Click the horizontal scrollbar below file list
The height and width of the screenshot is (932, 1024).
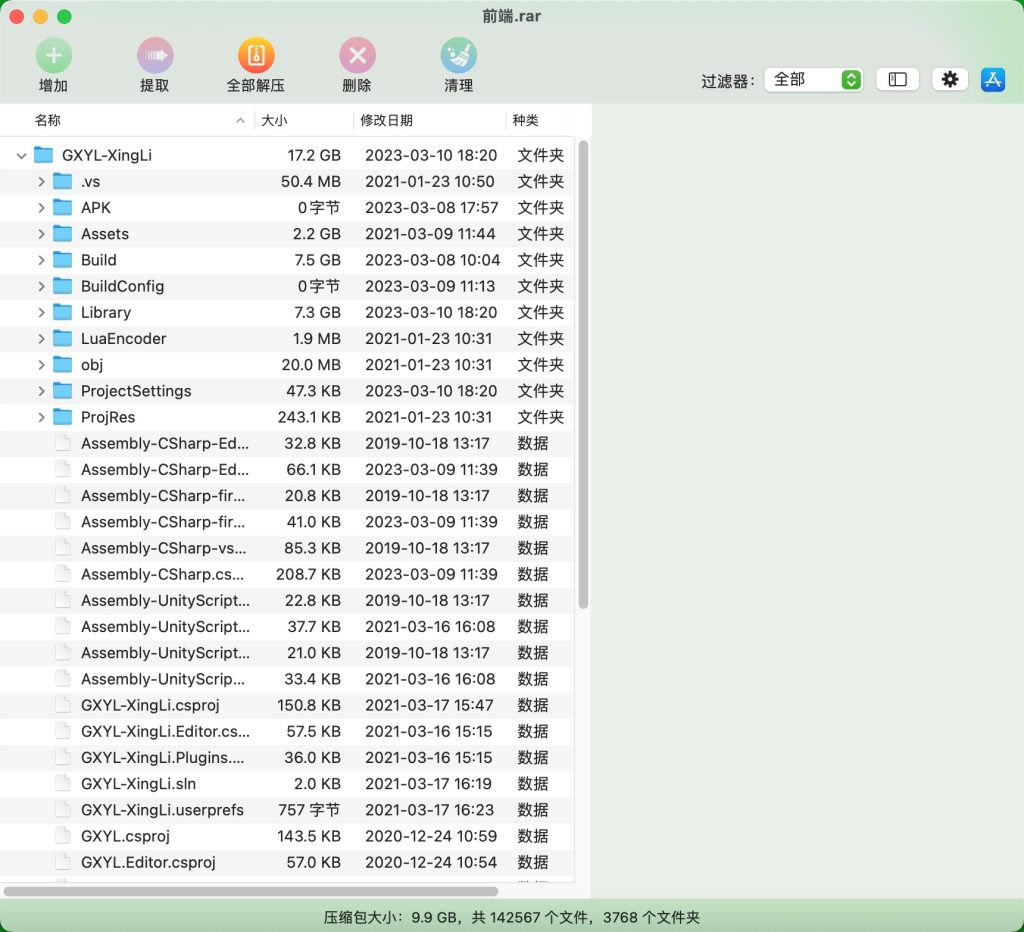tap(250, 890)
